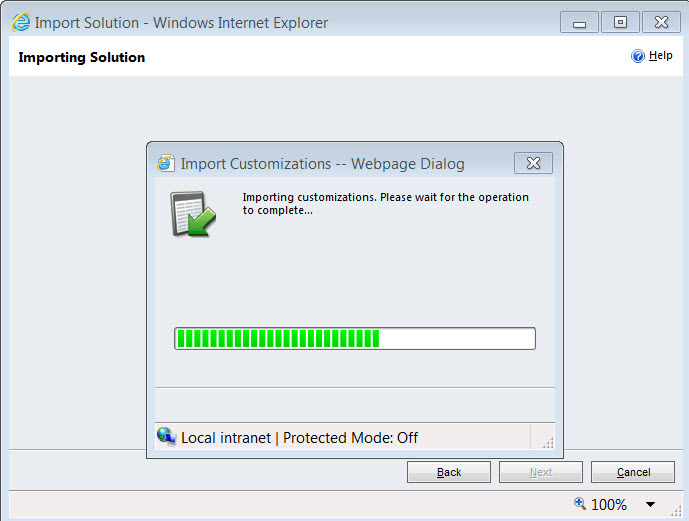Close the Import Solution window

[661, 22]
